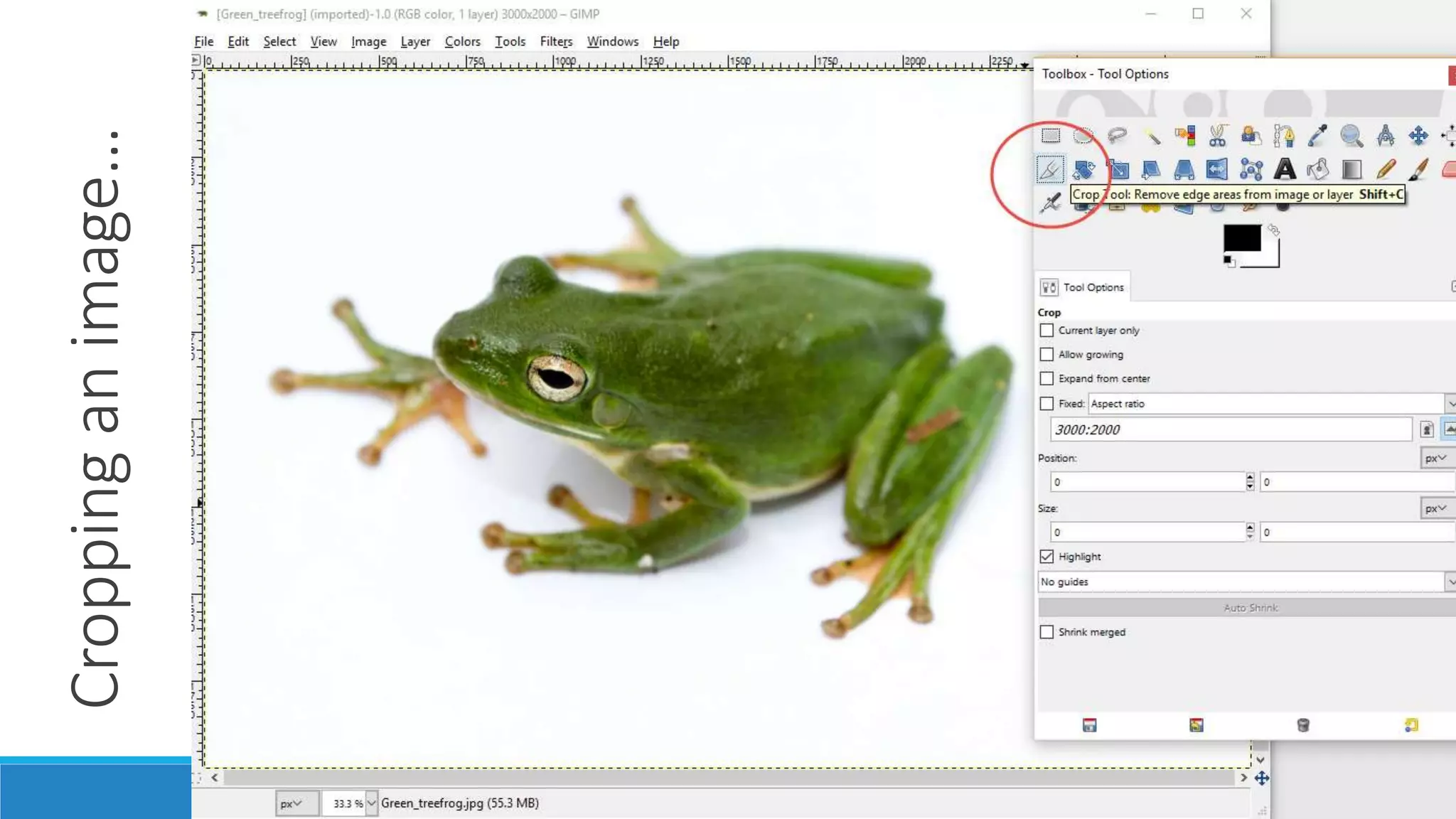
Task: Activate the Scissors Select tool
Action: click(x=1217, y=135)
